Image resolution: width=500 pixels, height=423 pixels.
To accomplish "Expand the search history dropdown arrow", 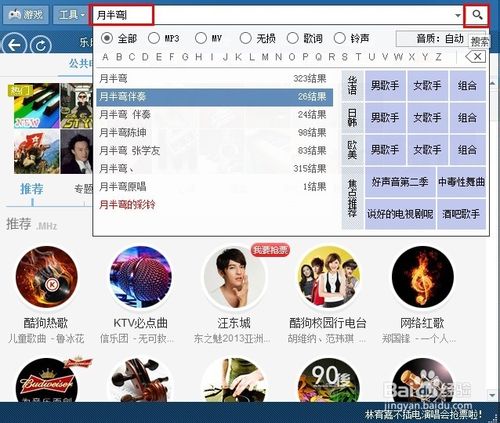I will (x=458, y=15).
